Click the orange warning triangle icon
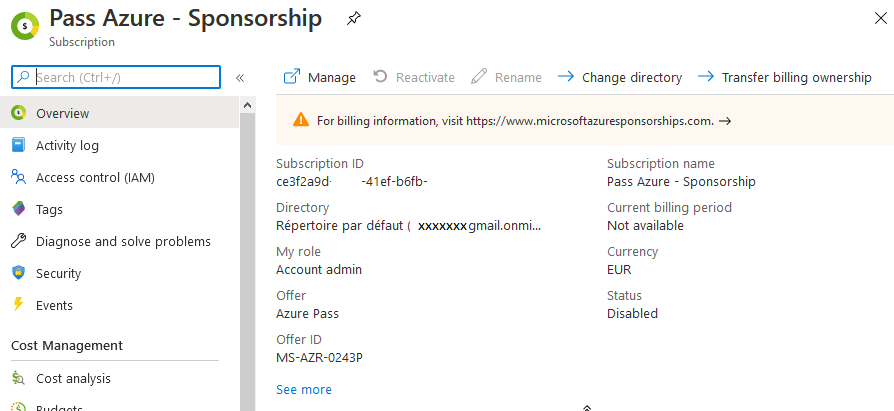The width and height of the screenshot is (894, 411). pos(301,120)
